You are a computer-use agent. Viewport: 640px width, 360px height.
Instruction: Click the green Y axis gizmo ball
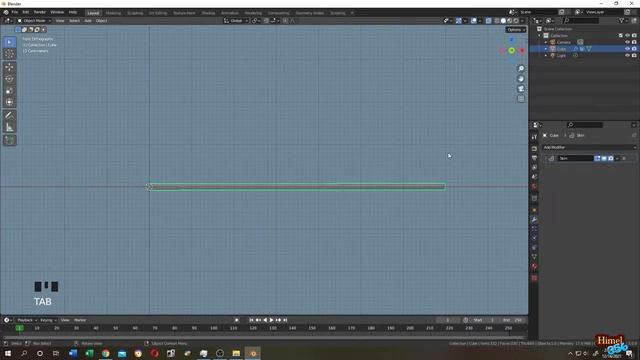point(512,50)
